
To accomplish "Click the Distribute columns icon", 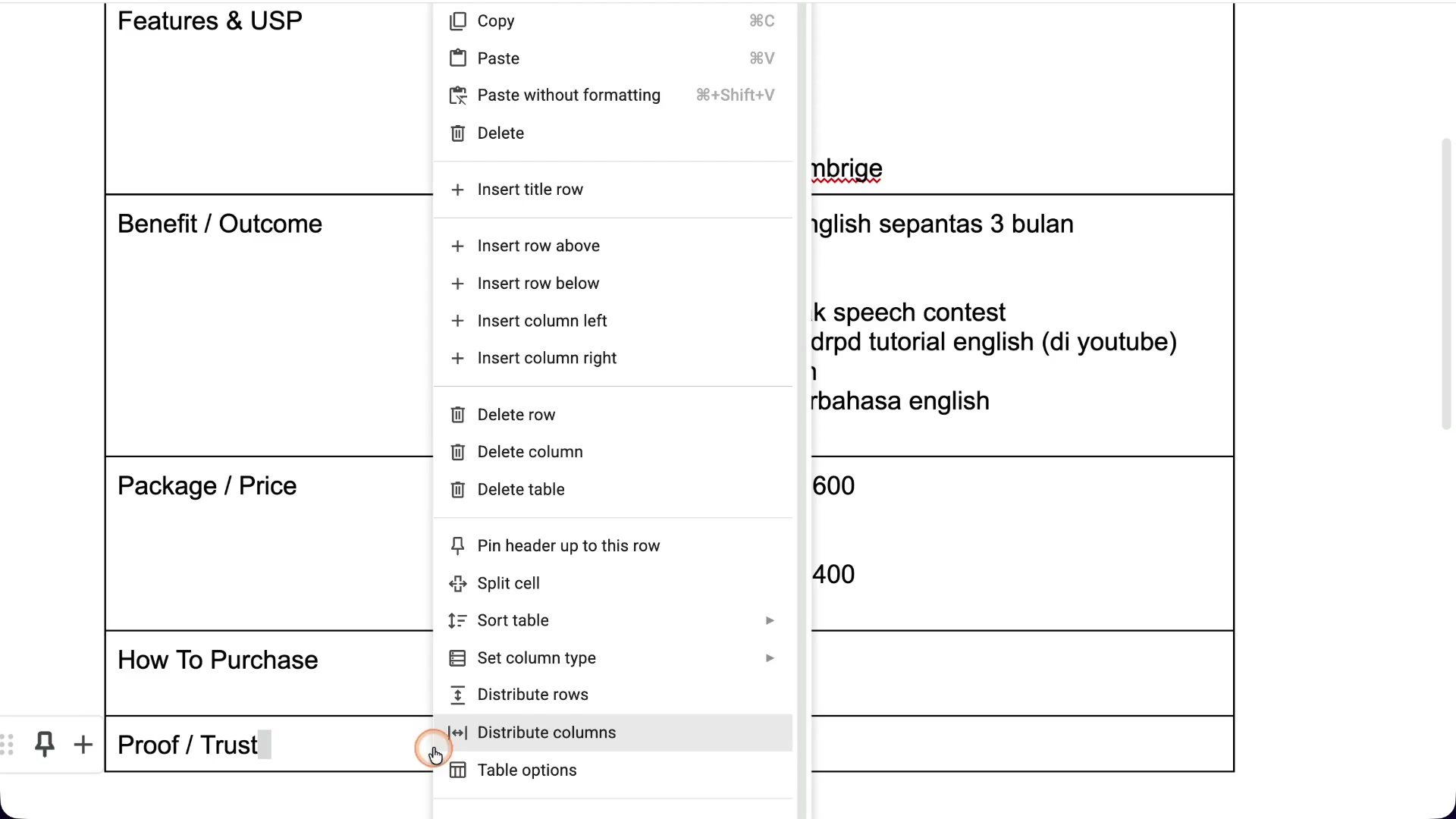I will [457, 733].
